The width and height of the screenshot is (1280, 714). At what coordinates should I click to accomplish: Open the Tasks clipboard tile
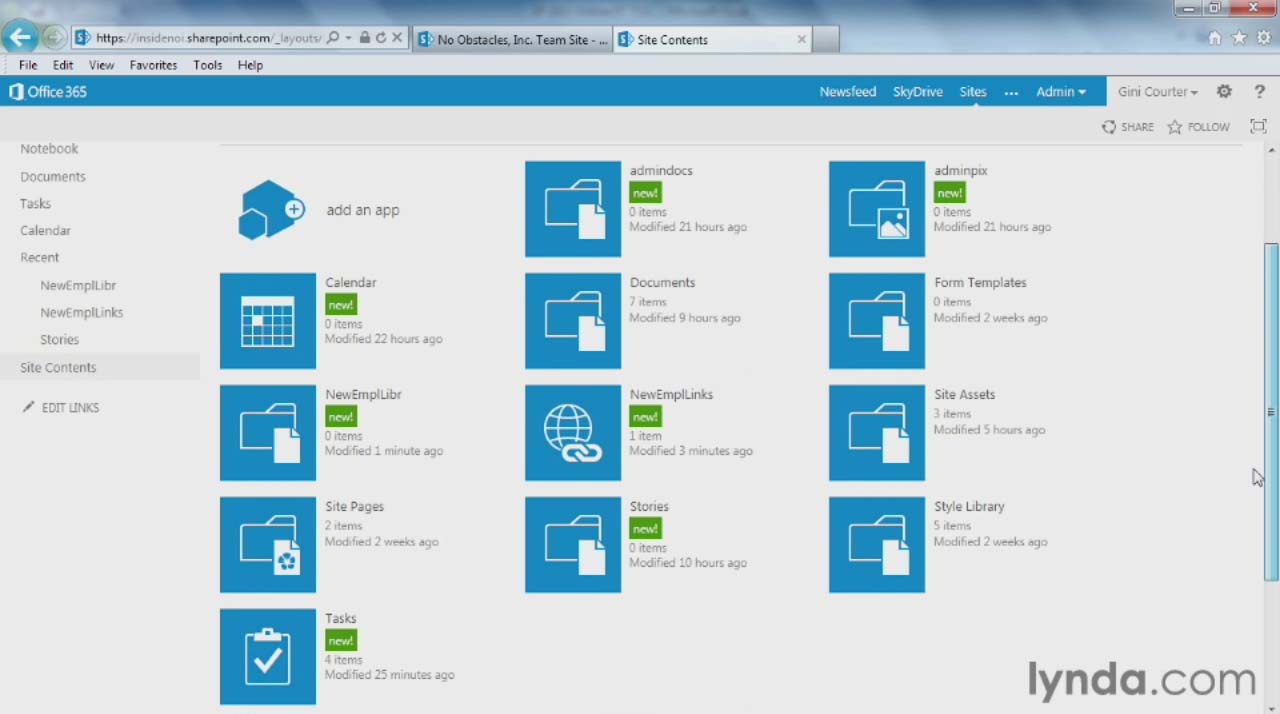[268, 657]
